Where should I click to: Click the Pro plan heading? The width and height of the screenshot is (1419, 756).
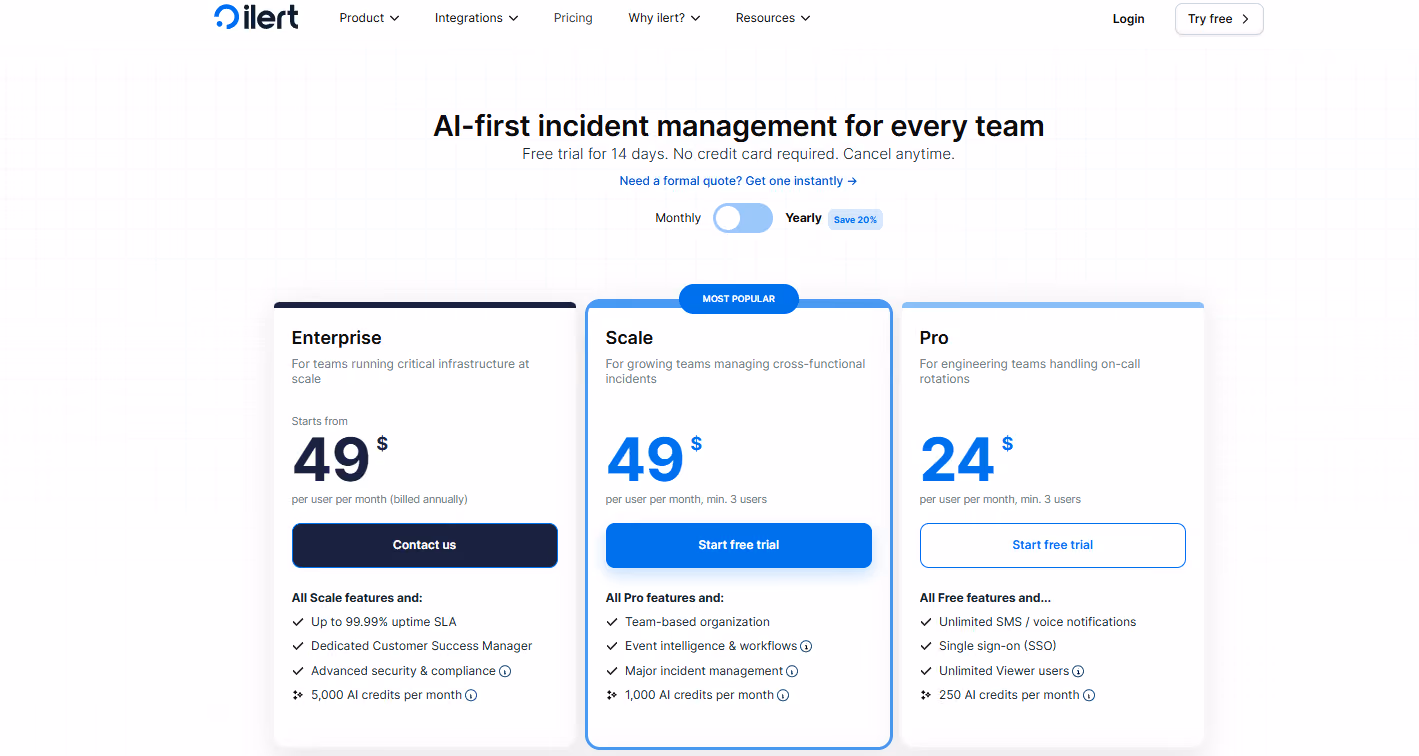[934, 338]
